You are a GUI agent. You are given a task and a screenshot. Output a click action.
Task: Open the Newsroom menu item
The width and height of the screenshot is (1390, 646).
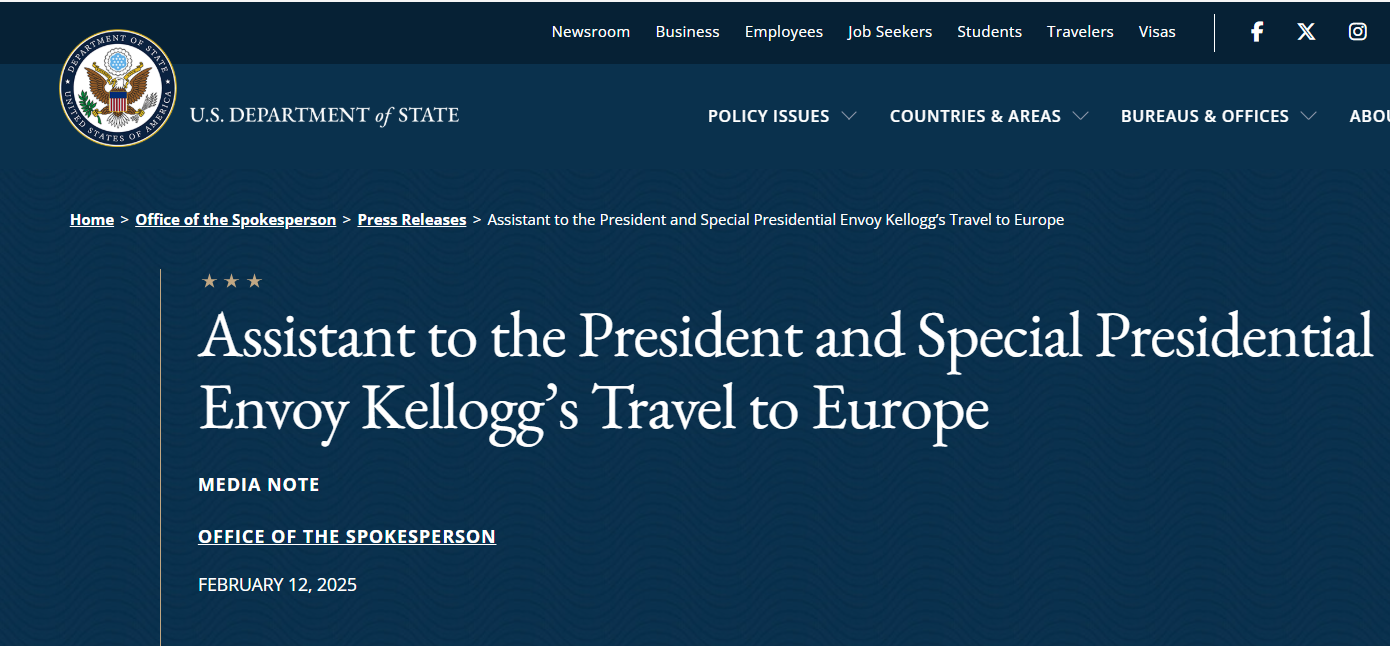[x=590, y=32]
